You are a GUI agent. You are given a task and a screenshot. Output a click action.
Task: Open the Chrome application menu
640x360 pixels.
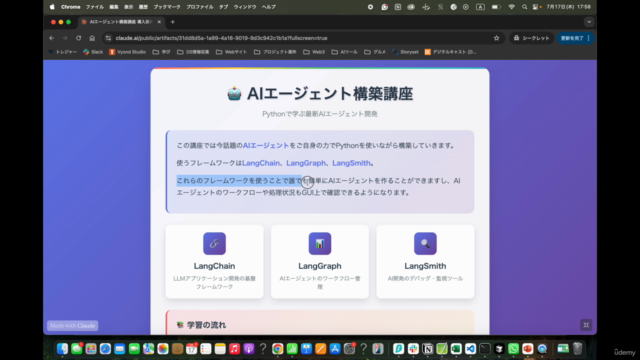point(71,7)
